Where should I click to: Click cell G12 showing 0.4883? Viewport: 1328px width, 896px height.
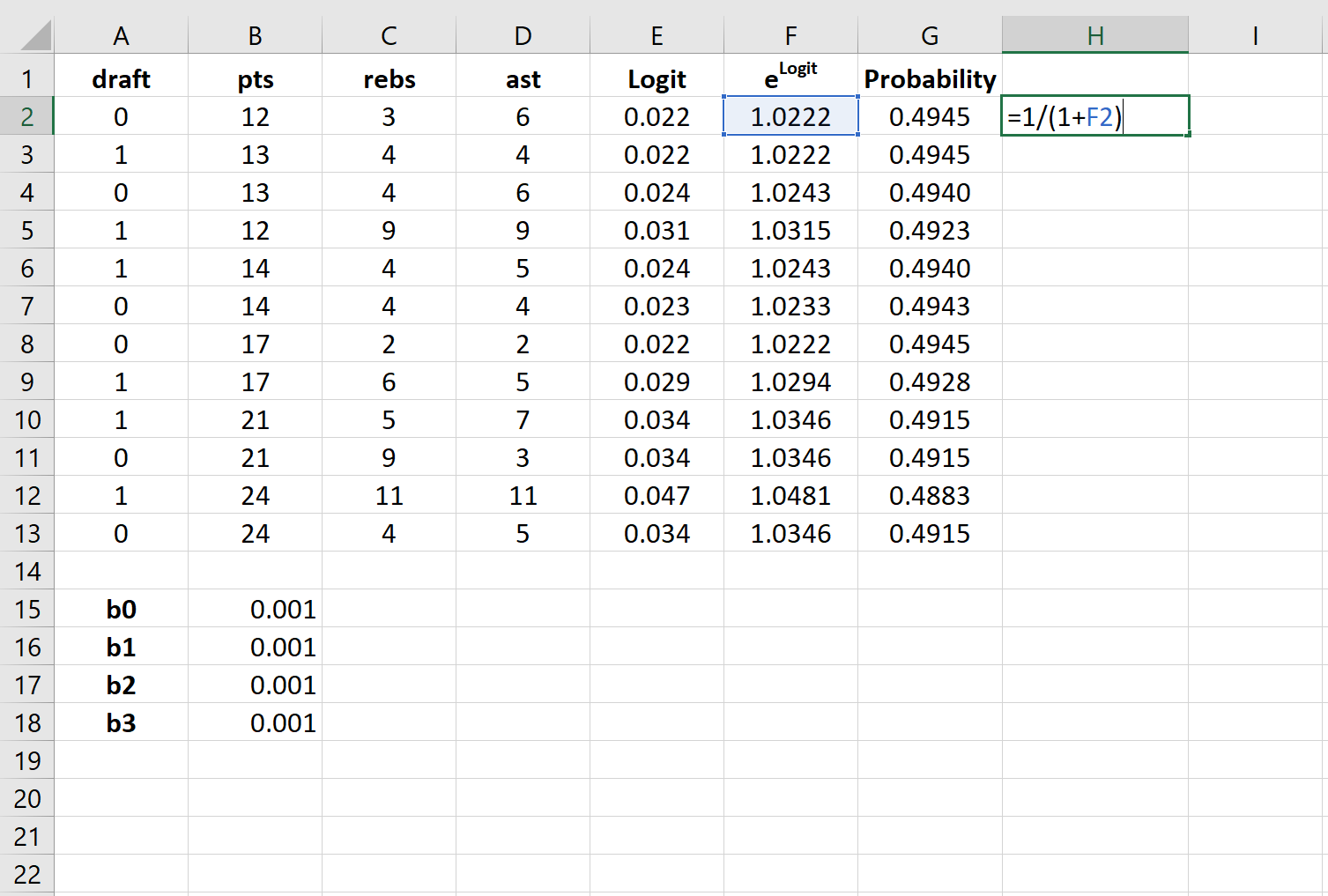[930, 496]
